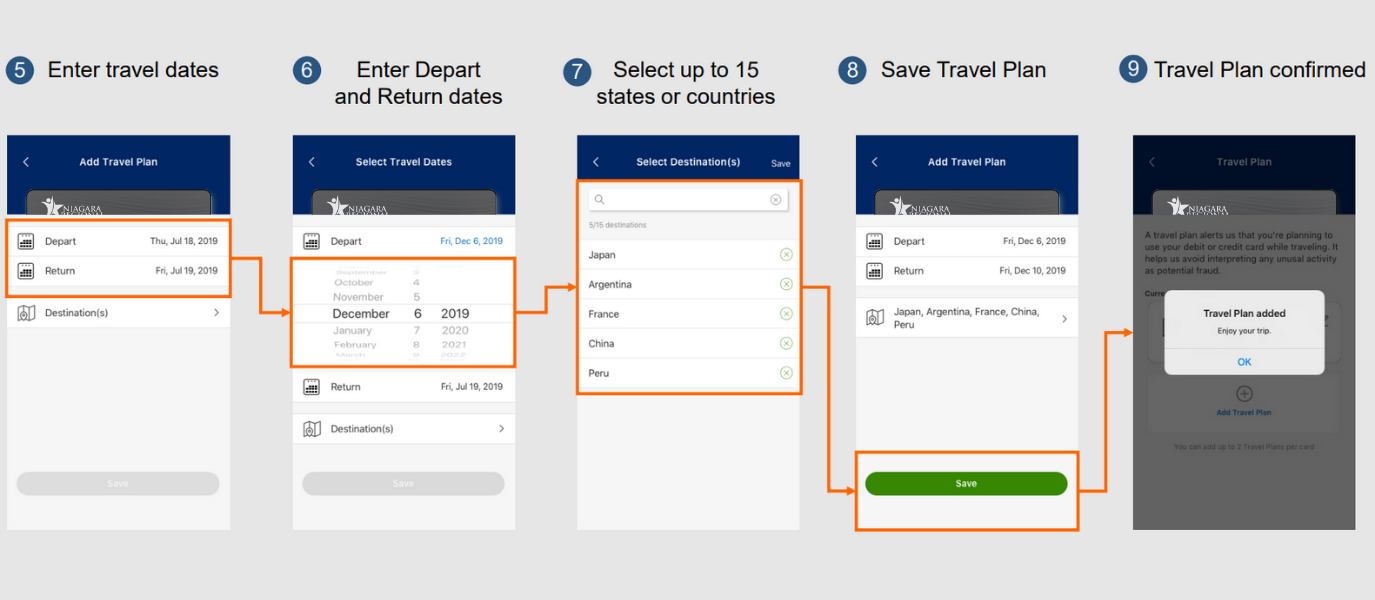The image size is (1375, 600).
Task: Click the destination search input field
Action: pyautogui.click(x=688, y=200)
